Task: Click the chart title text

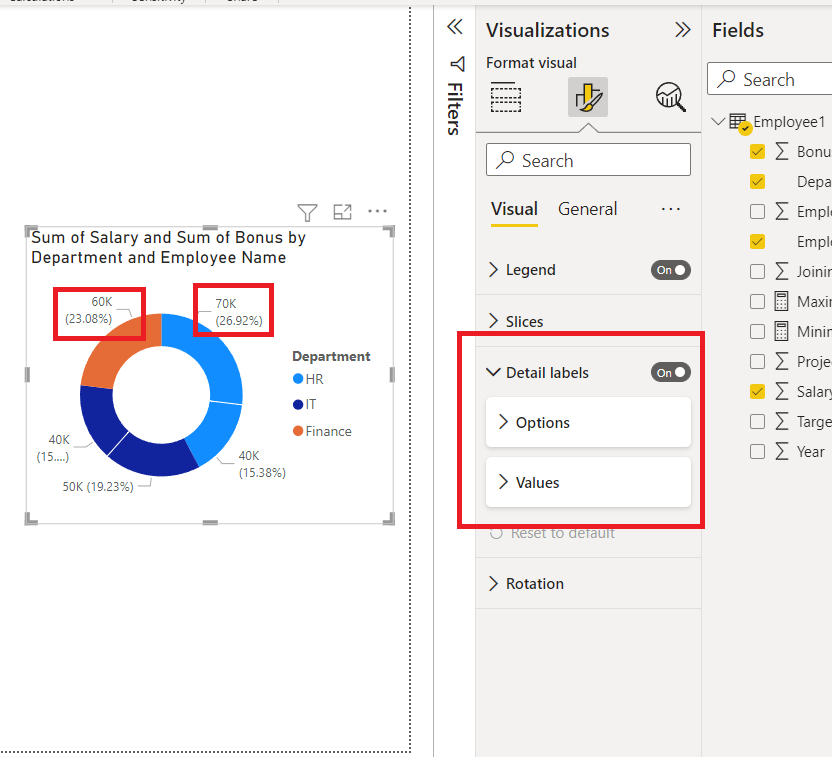Action: point(168,247)
